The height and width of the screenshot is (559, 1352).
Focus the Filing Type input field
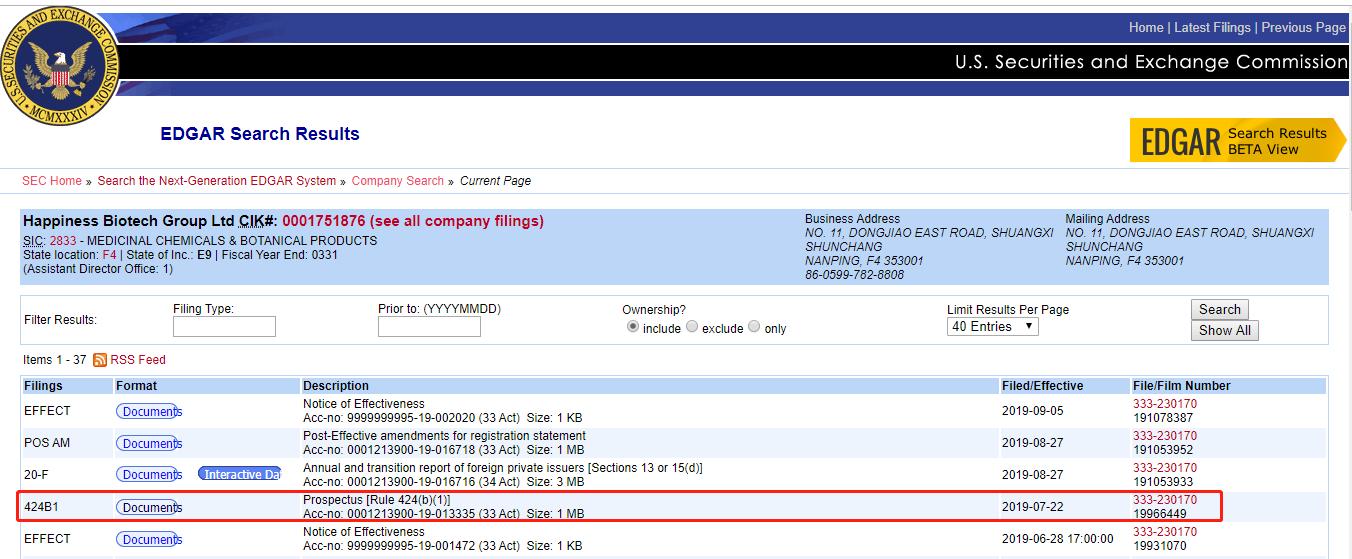(224, 327)
